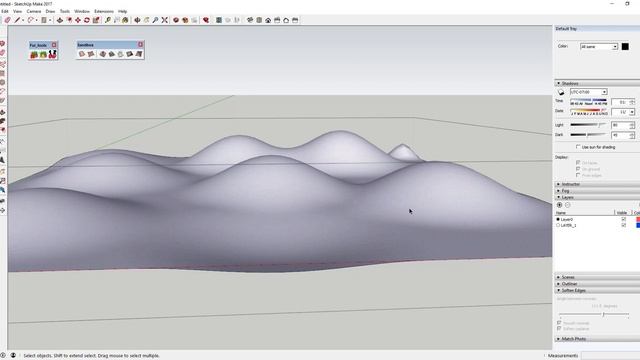
Task: Toggle On faces display checkbox
Action: (x=578, y=162)
